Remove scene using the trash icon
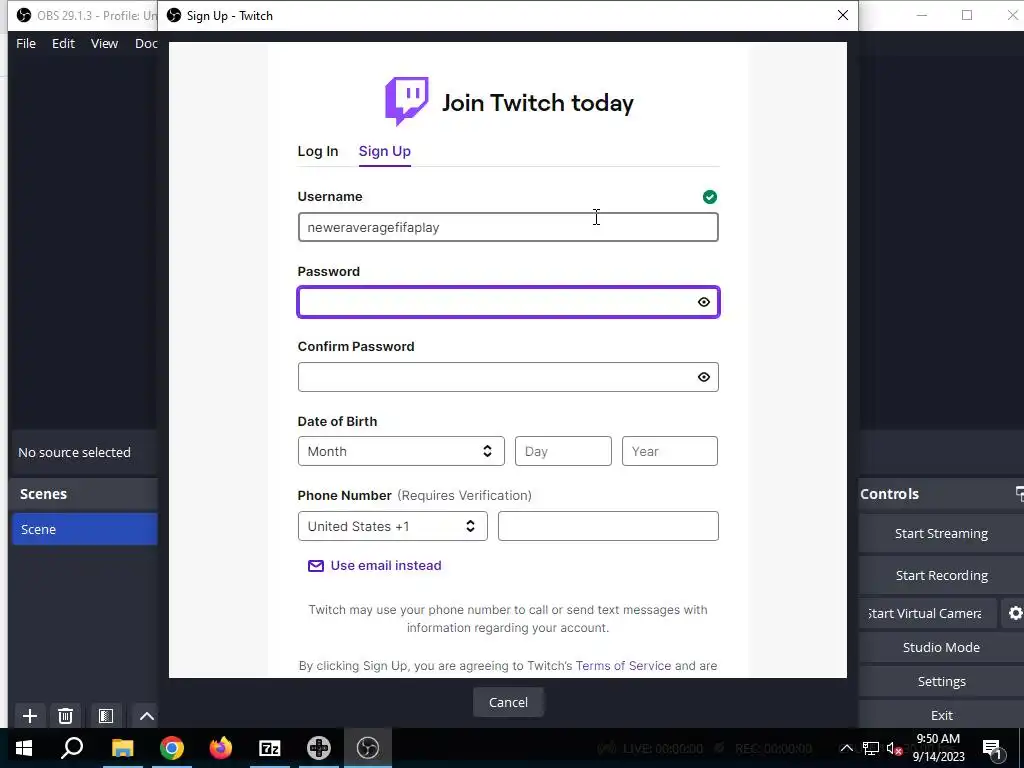The image size is (1024, 768). [x=65, y=716]
